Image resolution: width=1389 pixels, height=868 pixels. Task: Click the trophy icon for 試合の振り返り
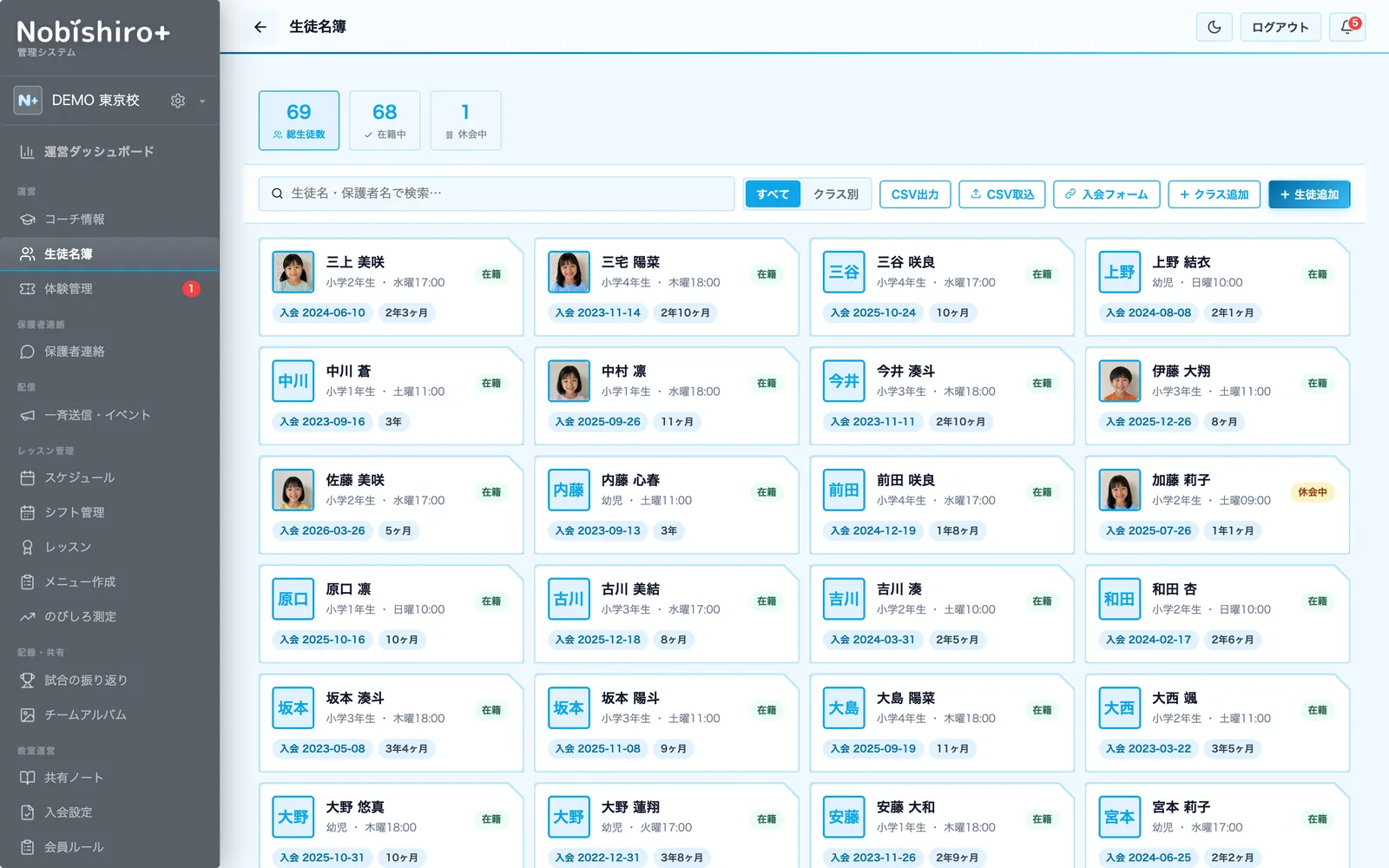[x=28, y=681]
